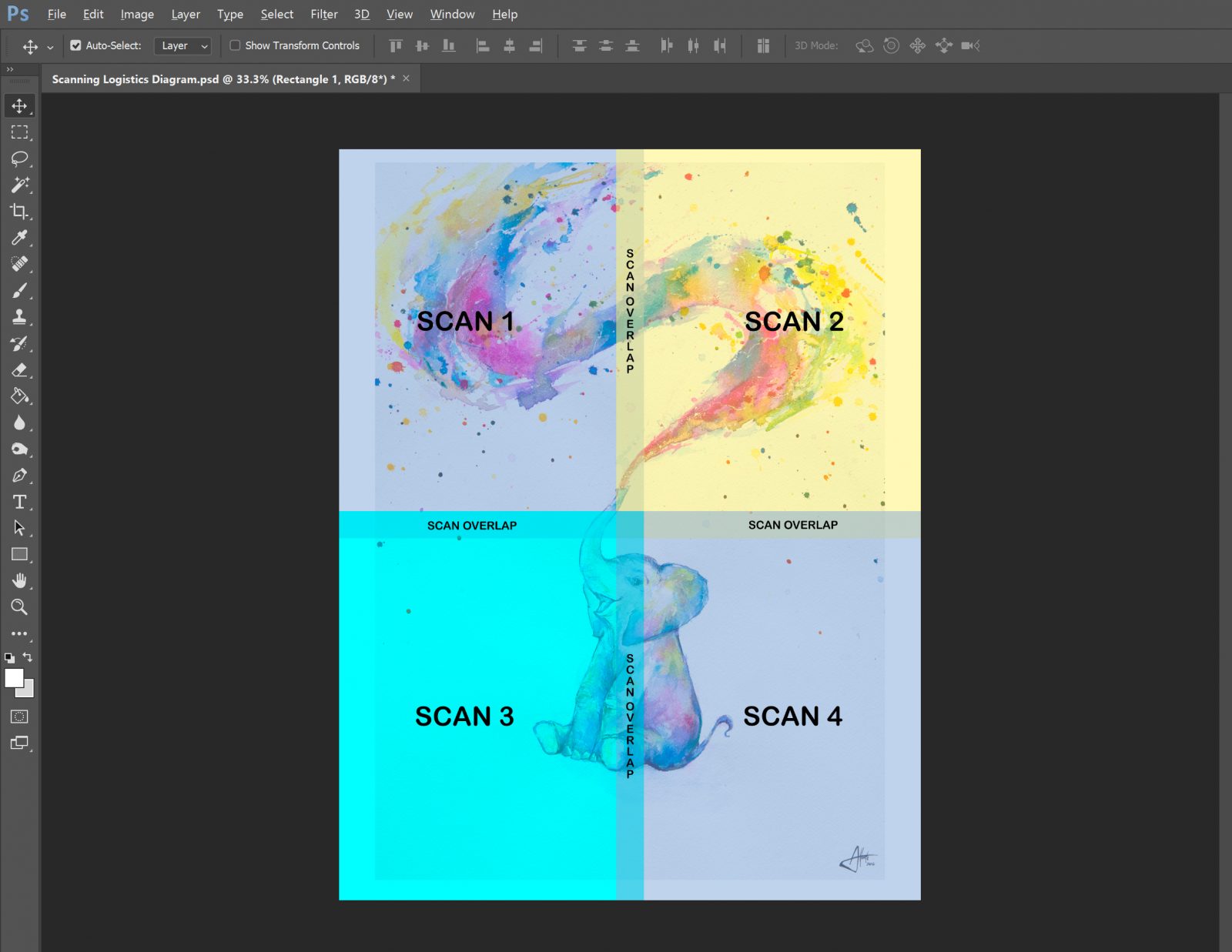Screen dimensions: 1232x952
Task: Distribute top edges of layers
Action: 579,45
